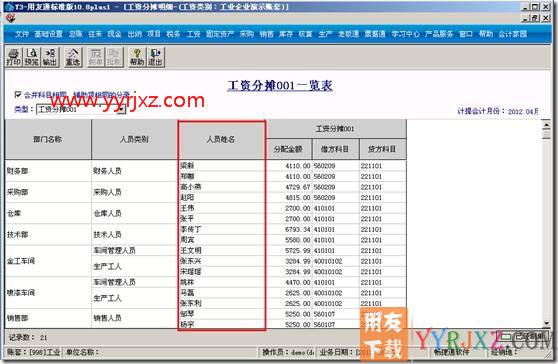Viewport: 558px width, 364px height.
Task: Select the amount cell 4815.00
Action: (x=289, y=197)
